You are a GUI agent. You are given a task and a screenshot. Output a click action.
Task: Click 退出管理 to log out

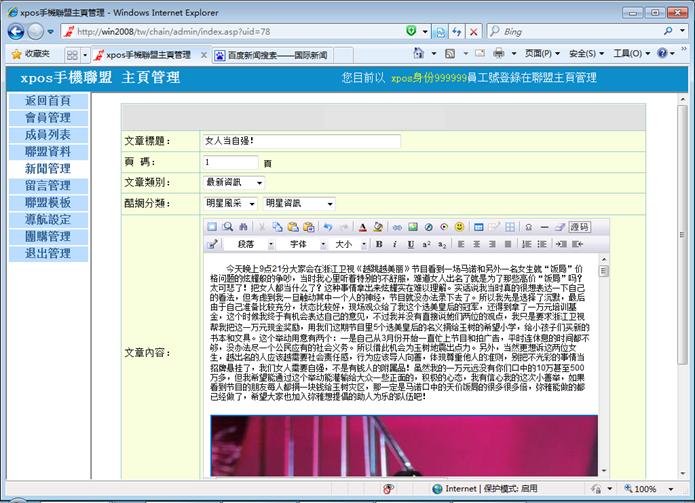pyautogui.click(x=47, y=254)
